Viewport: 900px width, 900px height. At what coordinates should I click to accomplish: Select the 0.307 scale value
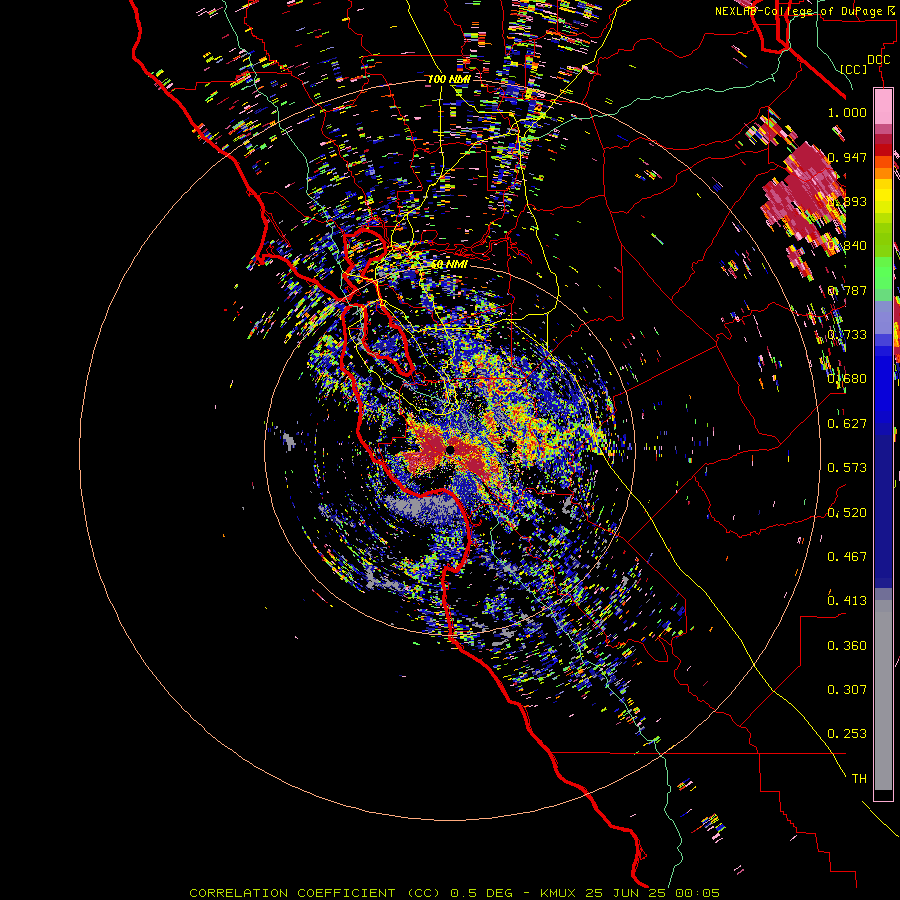(x=847, y=690)
